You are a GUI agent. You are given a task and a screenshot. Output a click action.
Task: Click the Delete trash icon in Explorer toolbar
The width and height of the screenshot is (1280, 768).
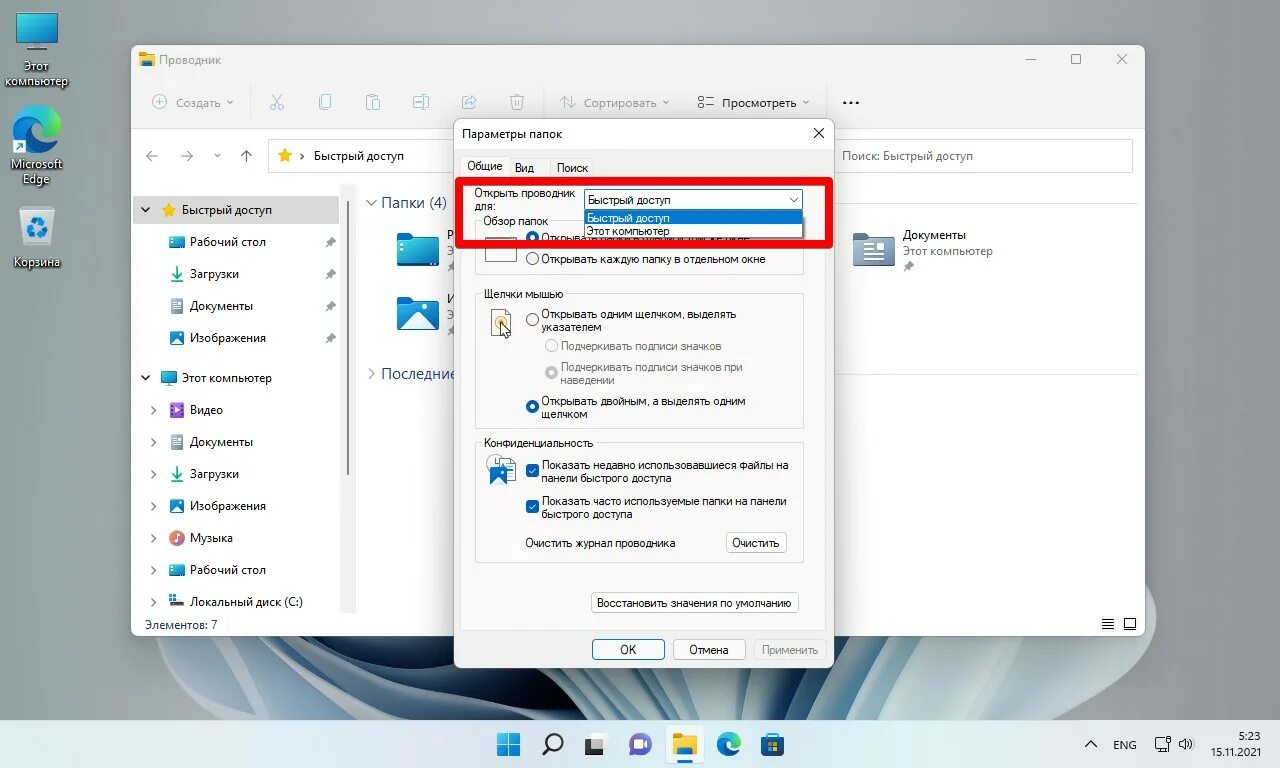(517, 102)
